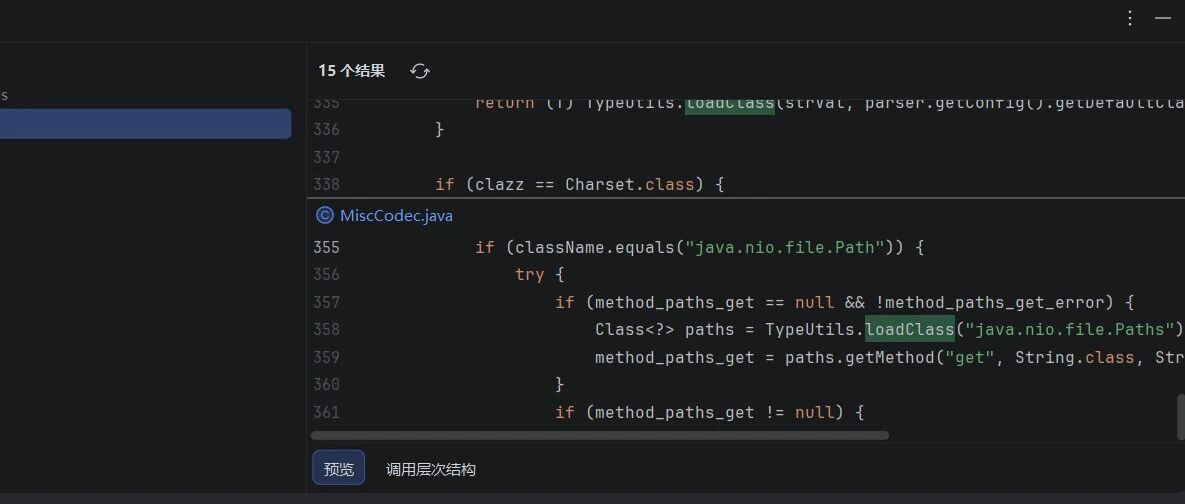This screenshot has height=504, width=1185.
Task: Click the "get" string on line 359
Action: (x=970, y=357)
